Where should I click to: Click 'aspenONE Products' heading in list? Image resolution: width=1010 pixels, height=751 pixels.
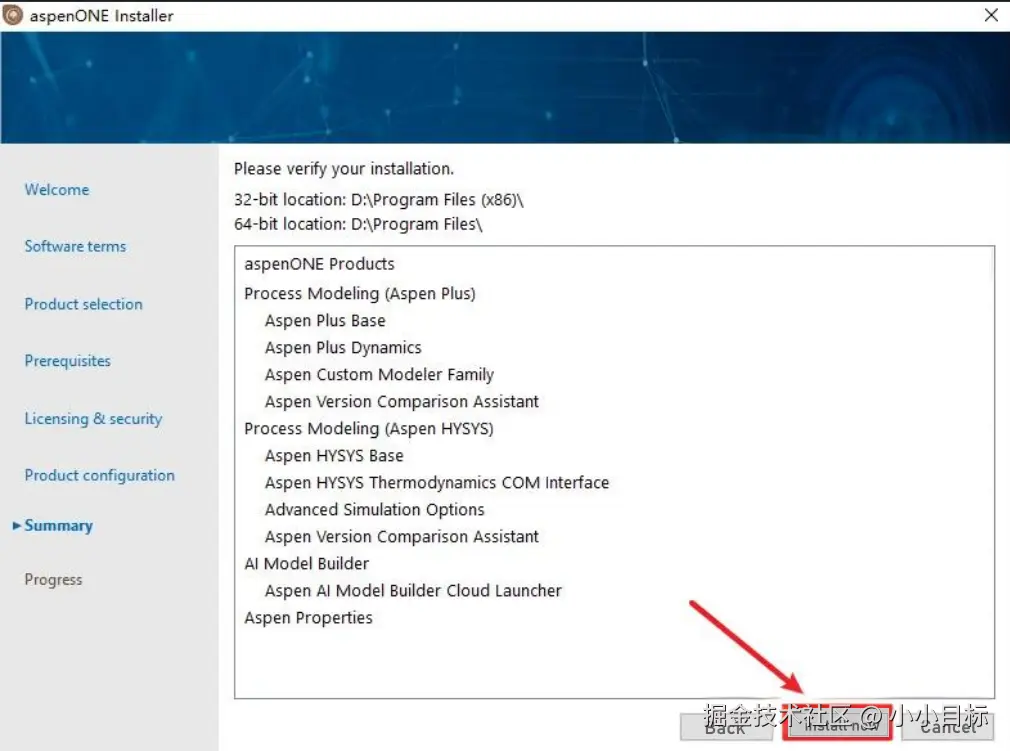319,264
